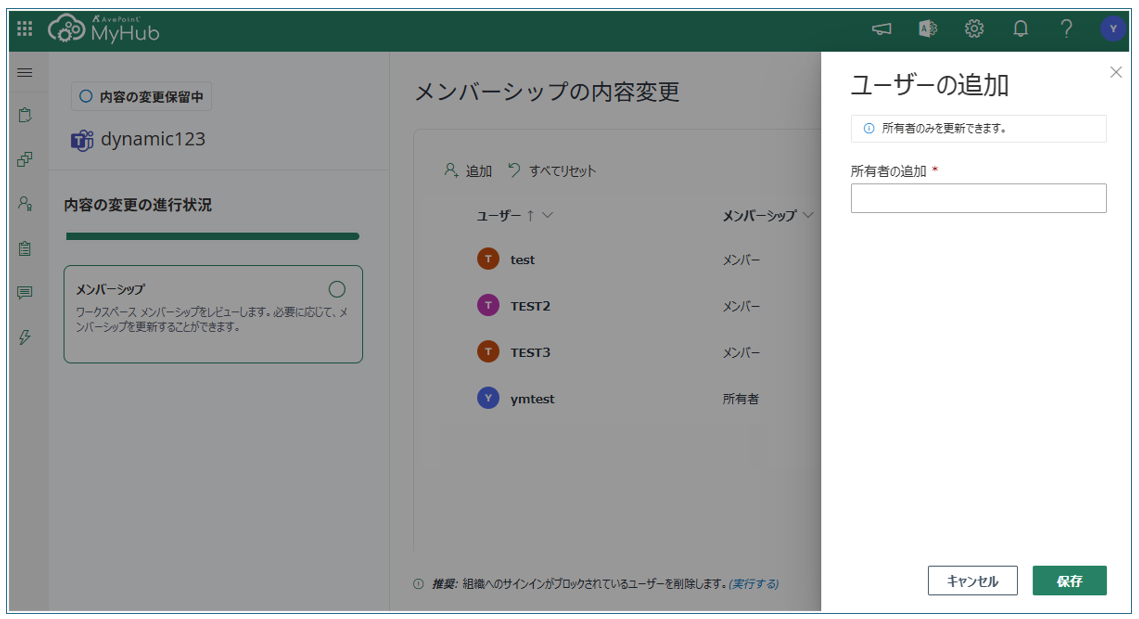The width and height of the screenshot is (1139, 619).
Task: Click the user name ymtest
Action: point(532,399)
